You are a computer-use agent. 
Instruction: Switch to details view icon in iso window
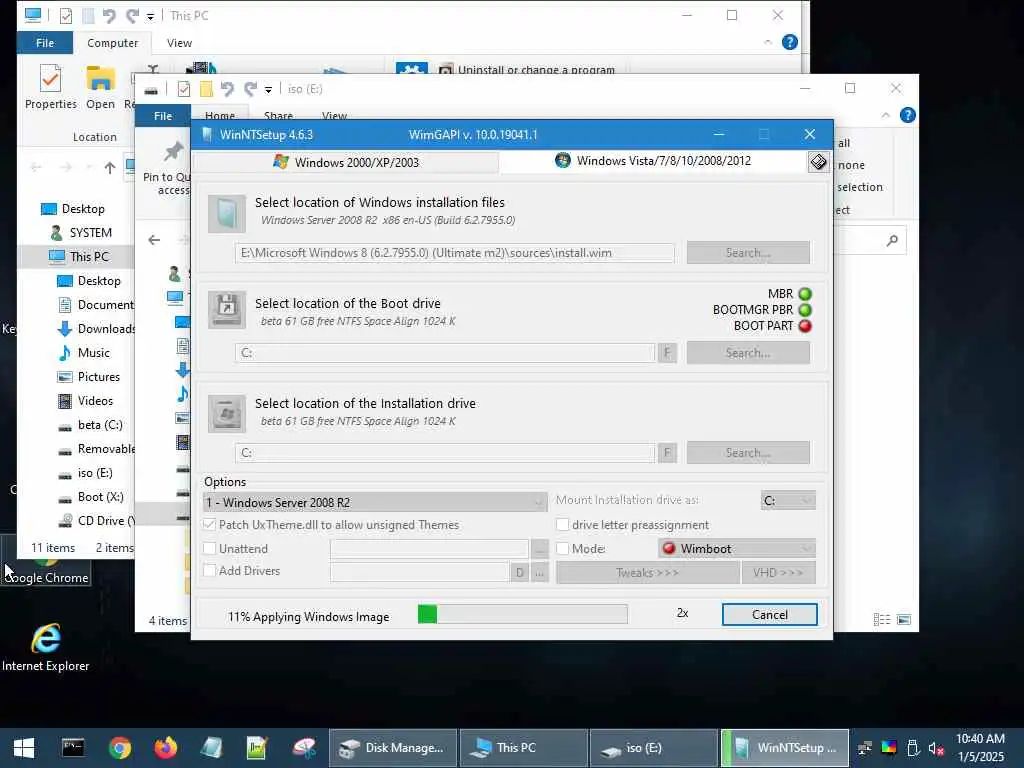[882, 619]
